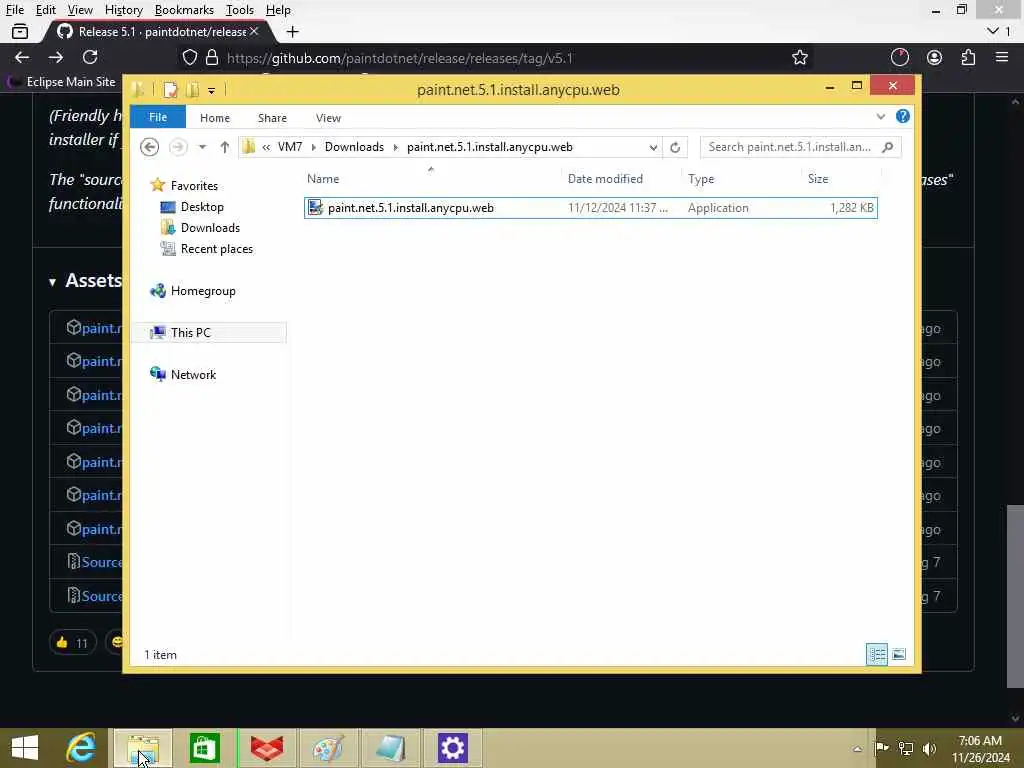1024x768 pixels.
Task: Sort files by Size column
Action: [x=818, y=179]
